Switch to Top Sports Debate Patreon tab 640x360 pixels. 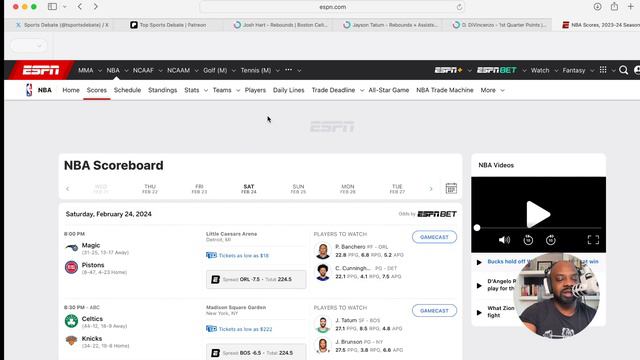169,25
